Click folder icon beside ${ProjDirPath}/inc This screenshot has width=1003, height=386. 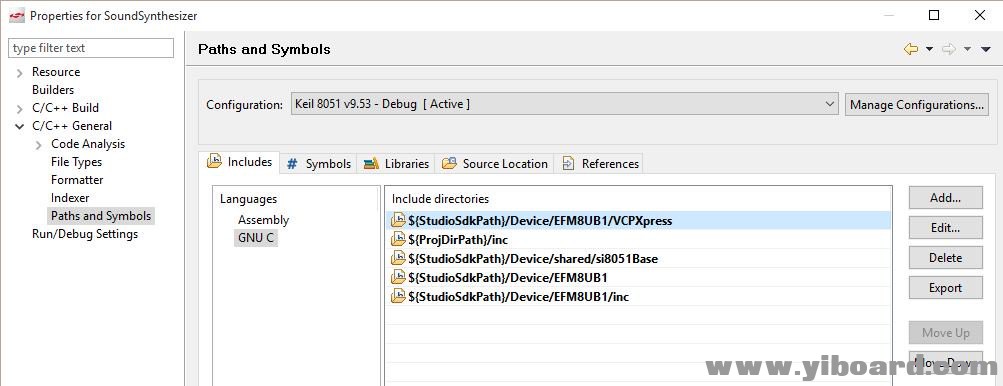tap(398, 239)
